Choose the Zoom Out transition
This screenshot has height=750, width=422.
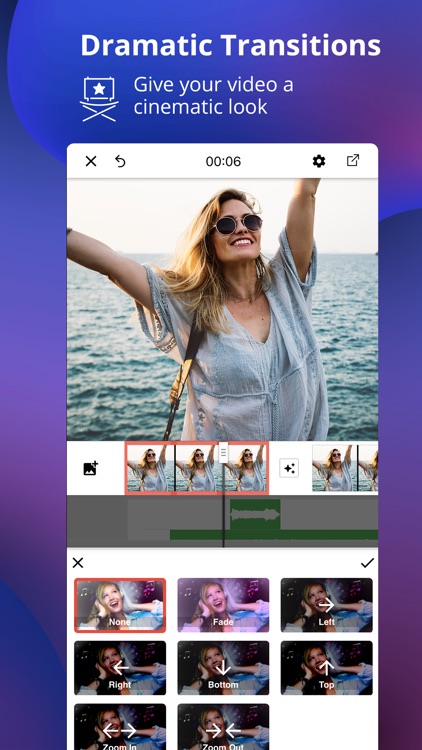(x=223, y=727)
